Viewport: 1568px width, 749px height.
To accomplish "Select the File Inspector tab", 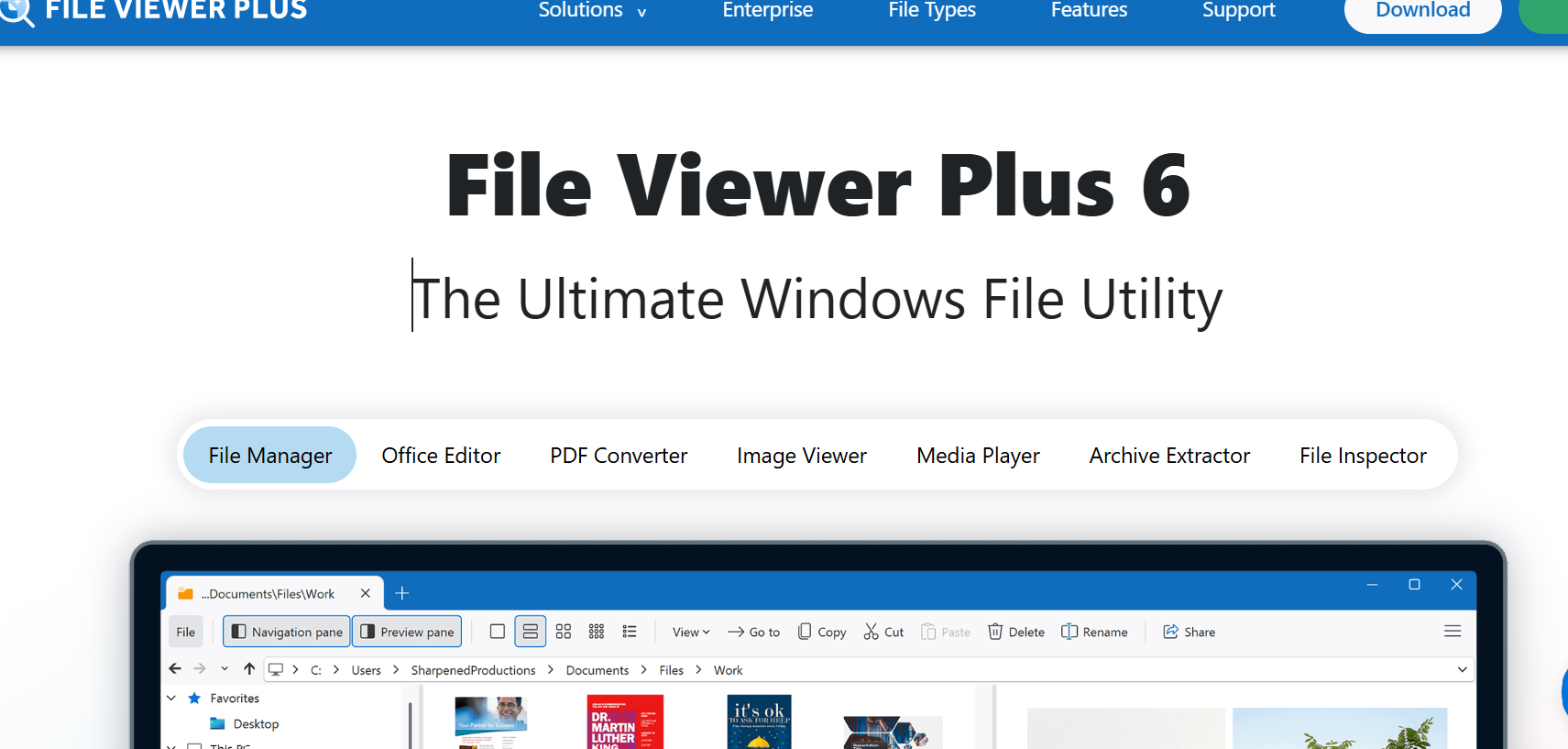I will point(1363,455).
